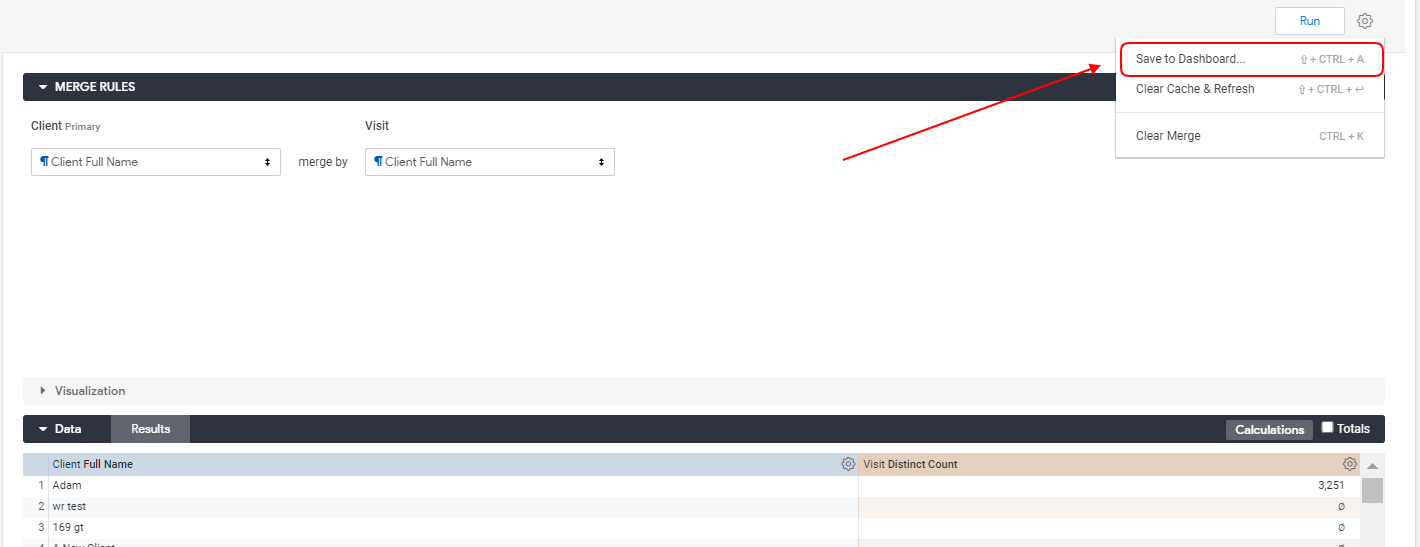
Task: Open Client Full Name column gear menu
Action: [x=848, y=464]
